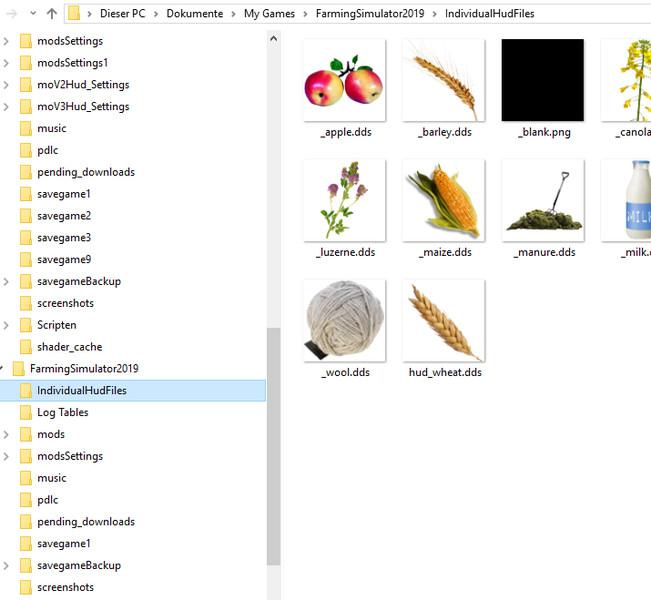Screen dimensions: 651x600
Task: Click the _wool.dds yarn ball icon
Action: coord(344,321)
